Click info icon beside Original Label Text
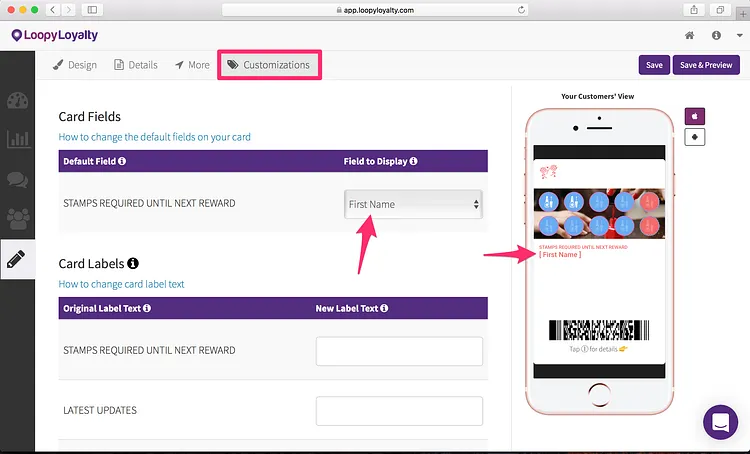Viewport: 750px width, 454px height. (147, 308)
